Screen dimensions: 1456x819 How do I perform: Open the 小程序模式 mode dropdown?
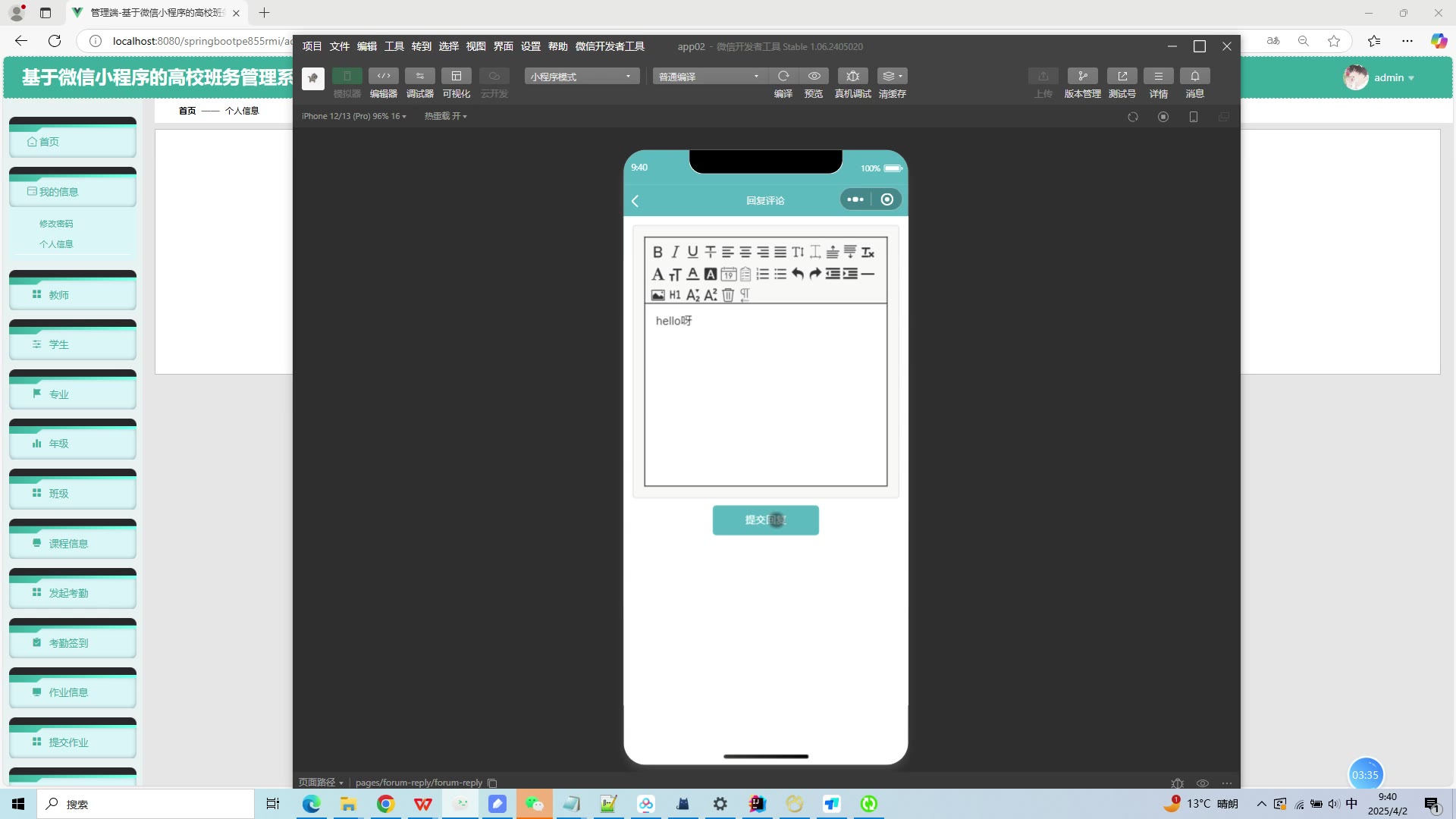coord(581,77)
